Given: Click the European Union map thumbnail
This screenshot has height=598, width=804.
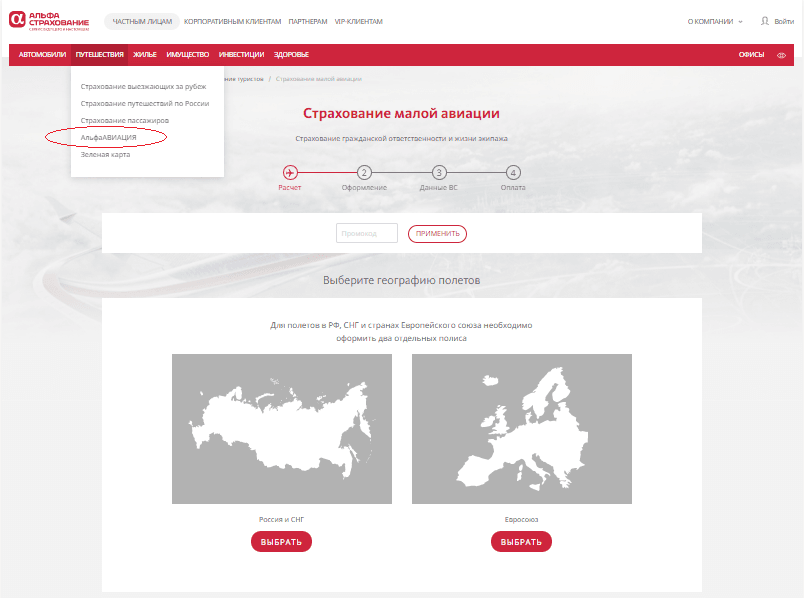Looking at the screenshot, I should tap(521, 428).
